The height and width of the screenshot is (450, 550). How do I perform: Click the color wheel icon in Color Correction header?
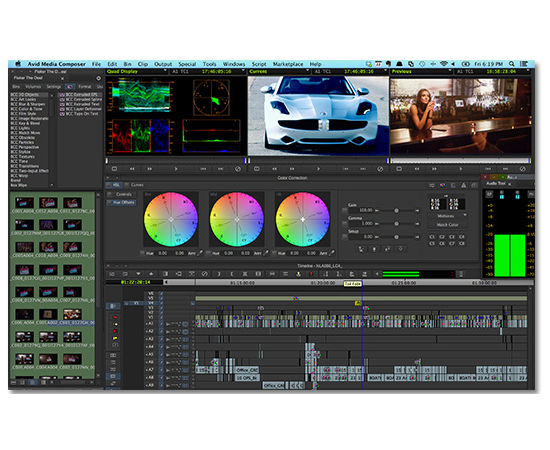pyautogui.click(x=443, y=185)
